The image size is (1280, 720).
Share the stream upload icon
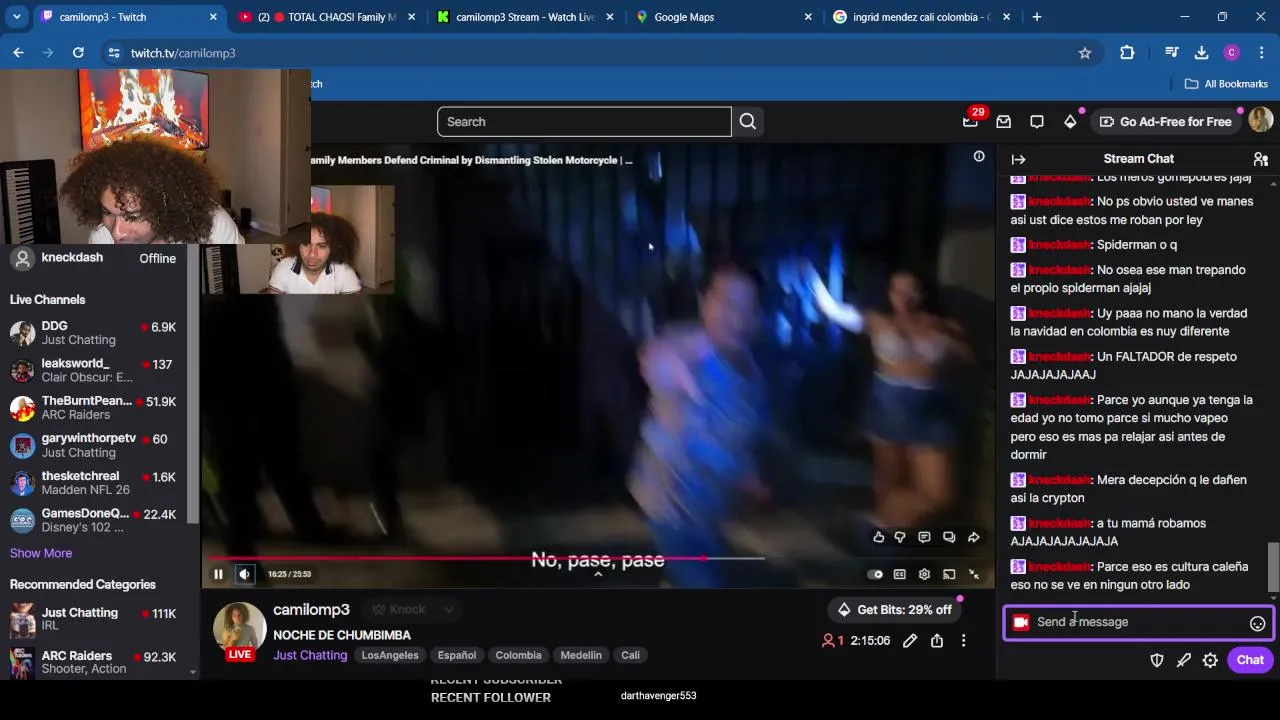(x=937, y=641)
